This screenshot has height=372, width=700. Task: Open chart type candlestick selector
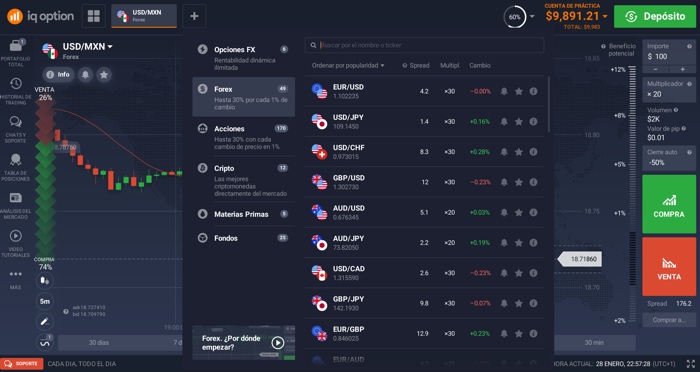point(45,281)
